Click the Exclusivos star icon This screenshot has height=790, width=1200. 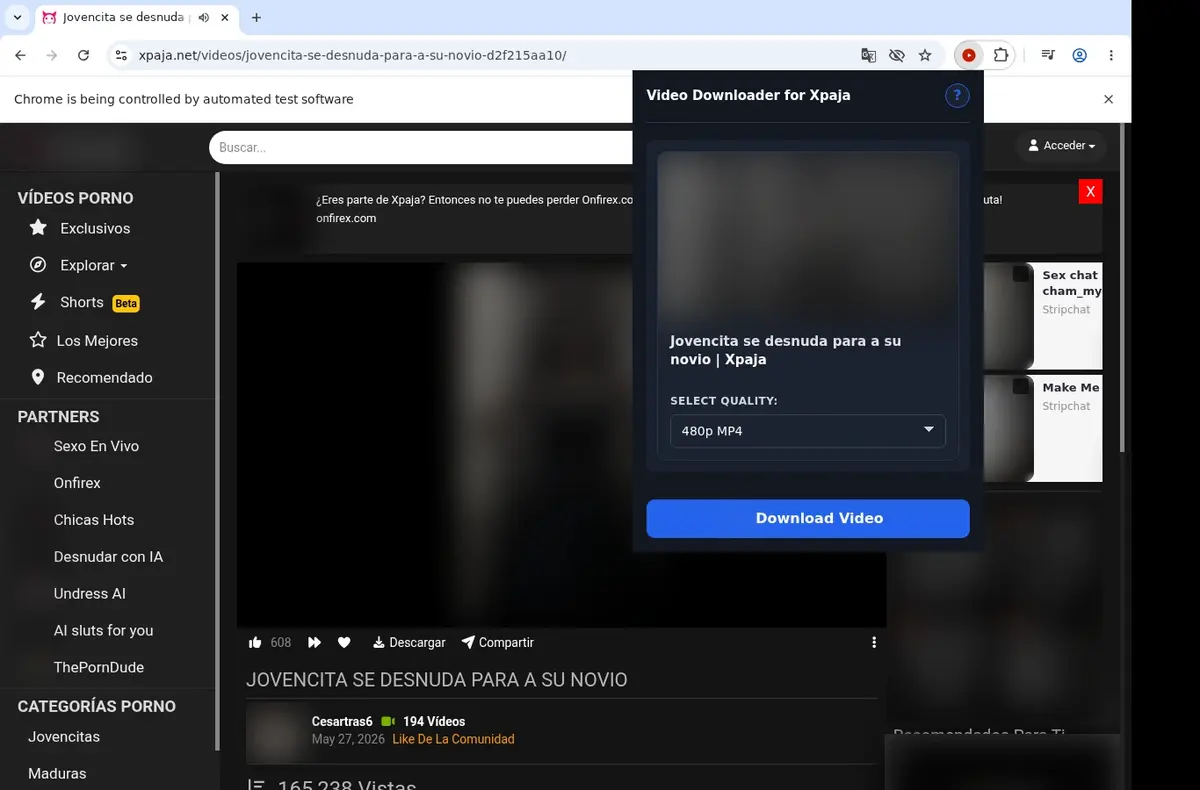[38, 228]
